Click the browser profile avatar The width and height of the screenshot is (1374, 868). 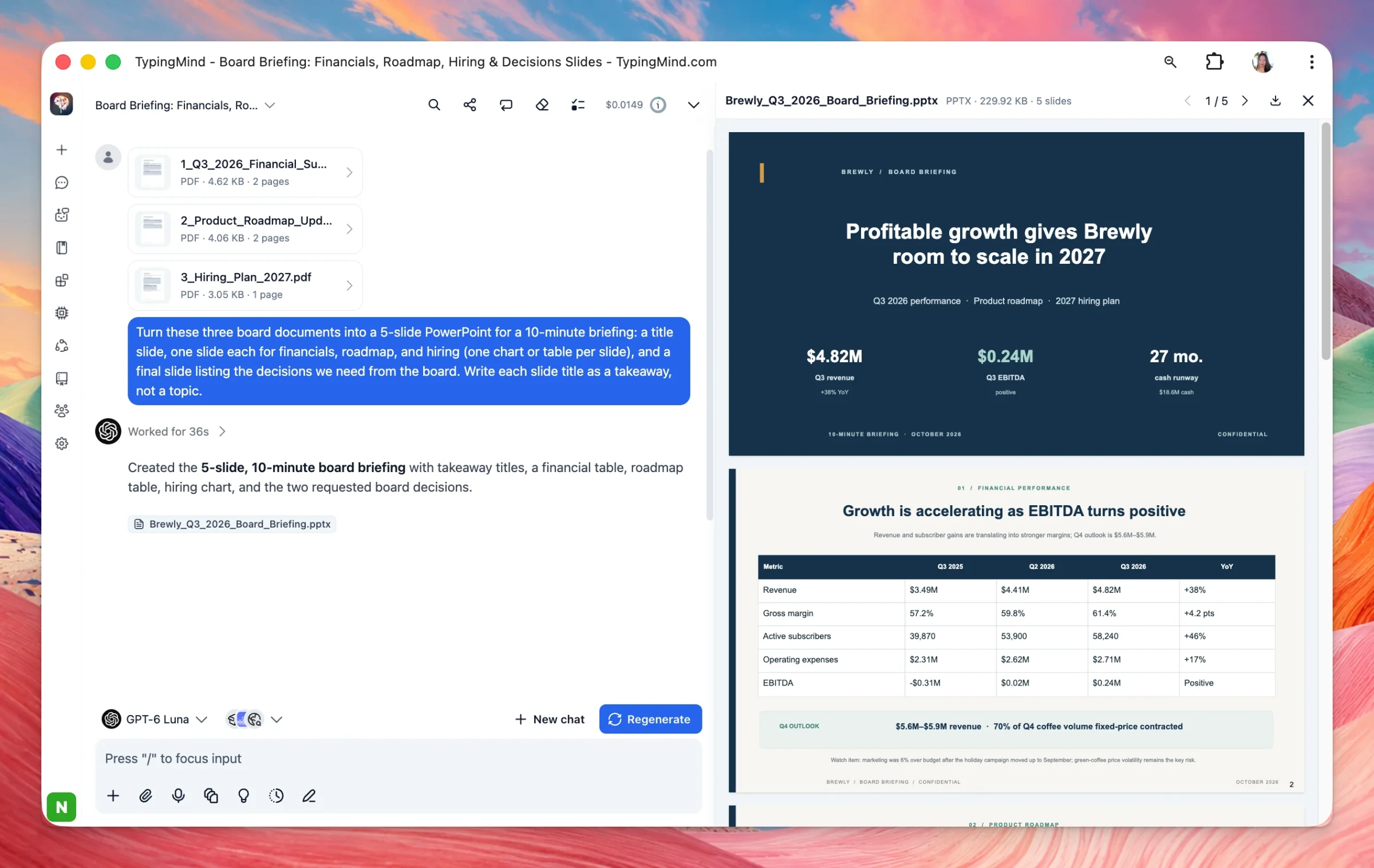[1263, 61]
